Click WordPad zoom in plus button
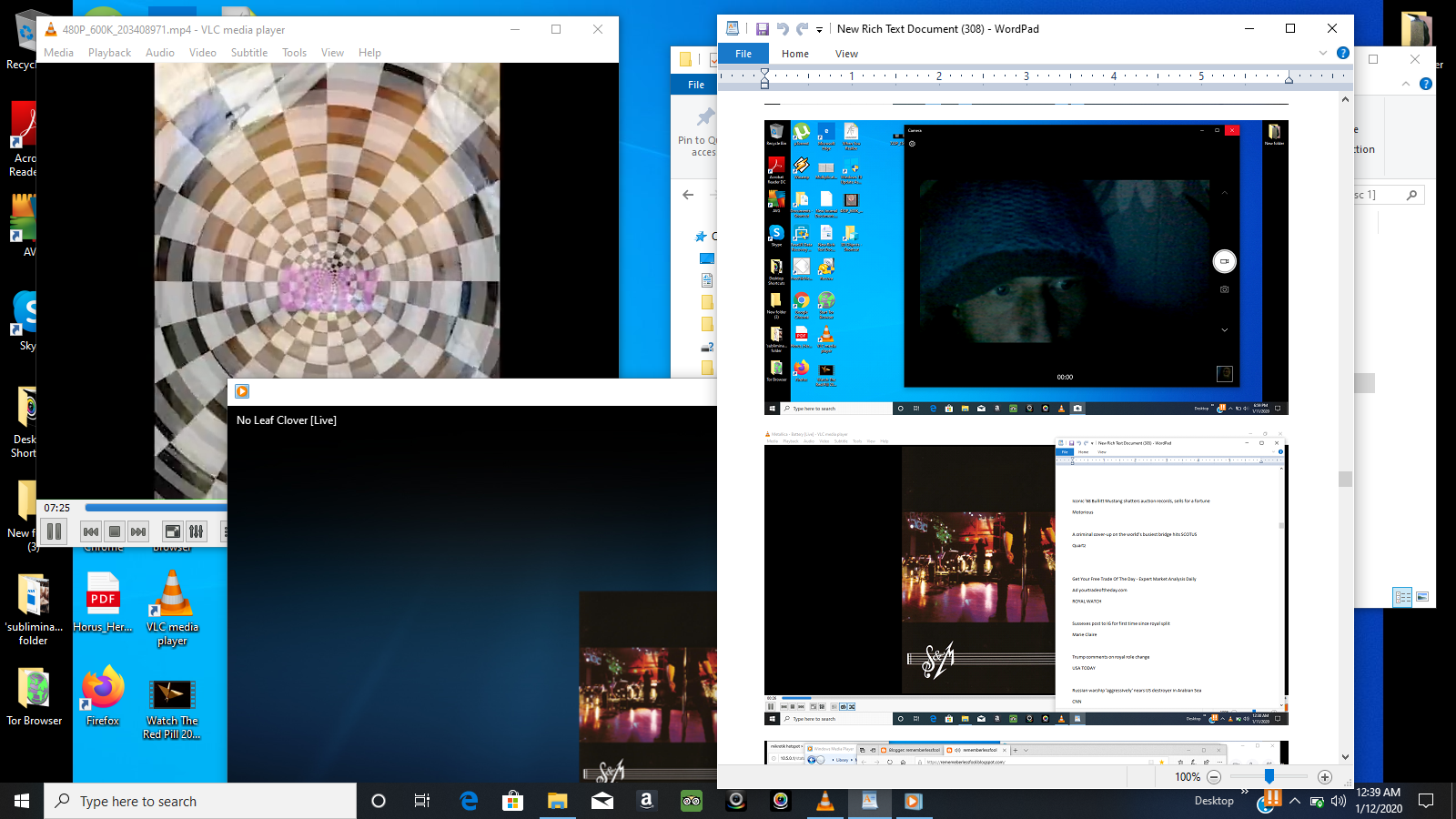This screenshot has height=819, width=1456. [x=1325, y=776]
